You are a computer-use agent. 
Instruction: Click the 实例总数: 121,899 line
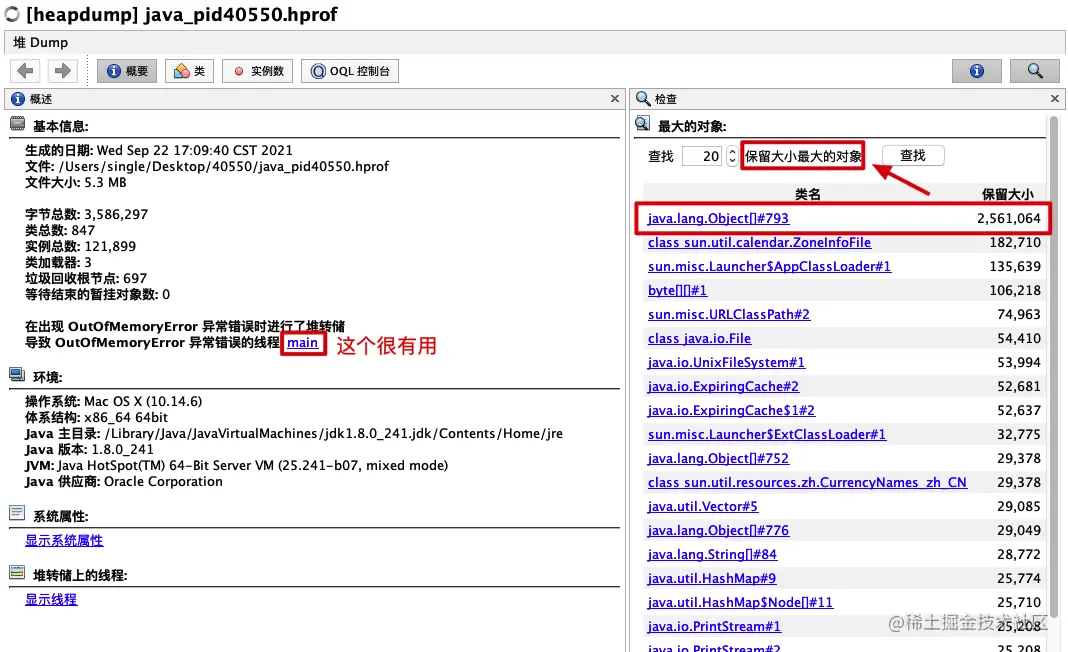pos(80,246)
